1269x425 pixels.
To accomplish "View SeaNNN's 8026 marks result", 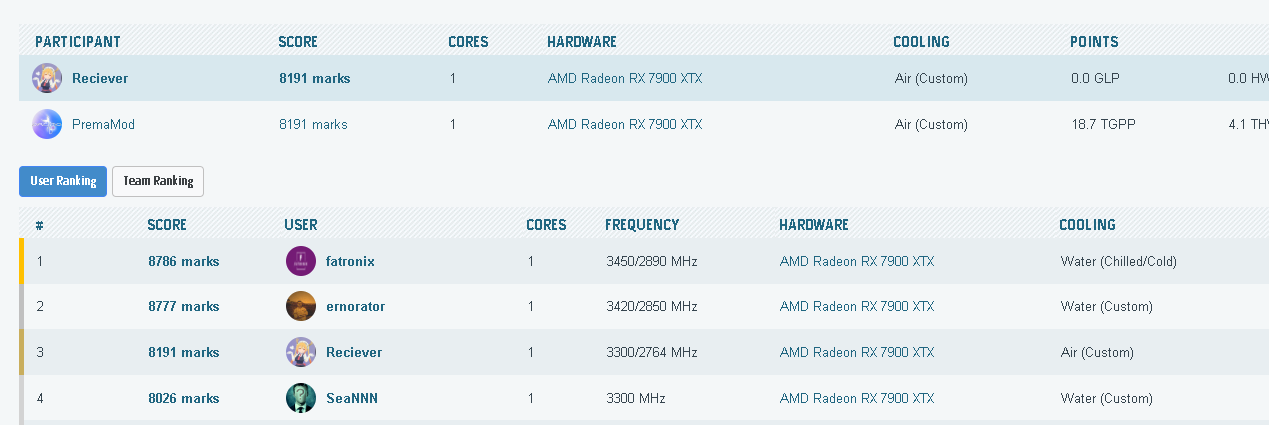I will point(183,398).
